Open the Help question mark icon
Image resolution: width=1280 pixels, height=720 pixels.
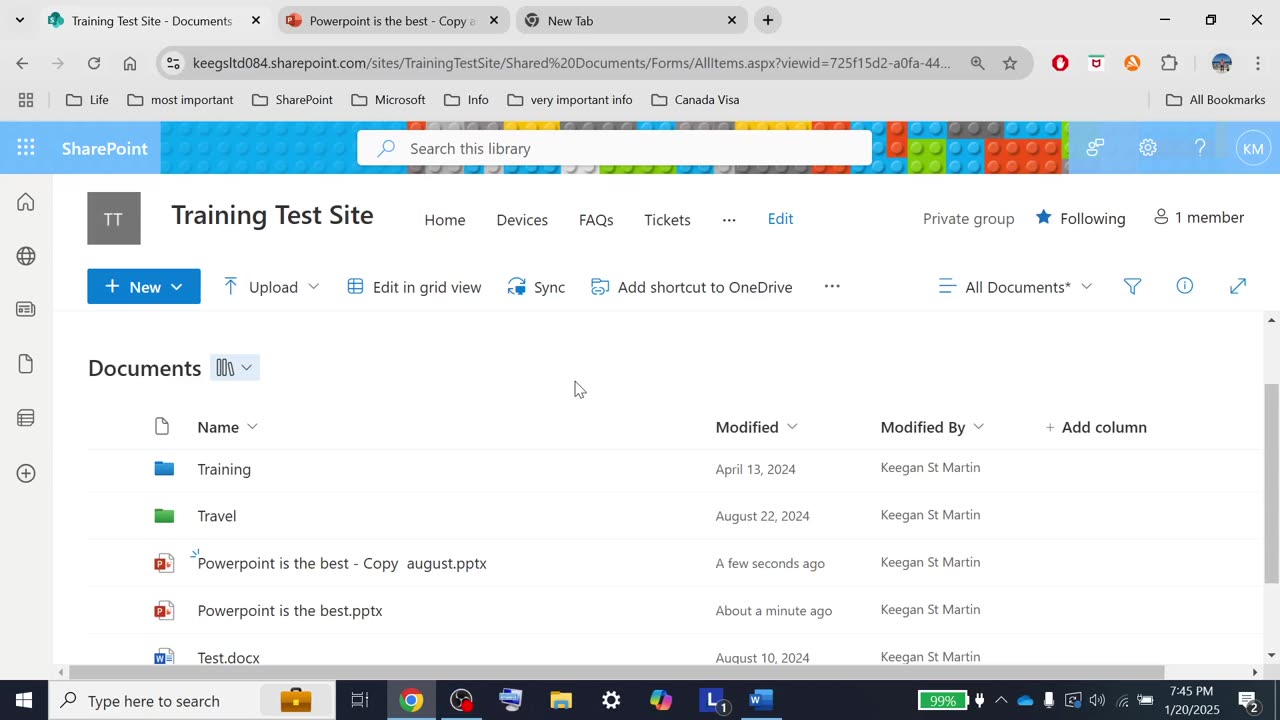[1200, 148]
